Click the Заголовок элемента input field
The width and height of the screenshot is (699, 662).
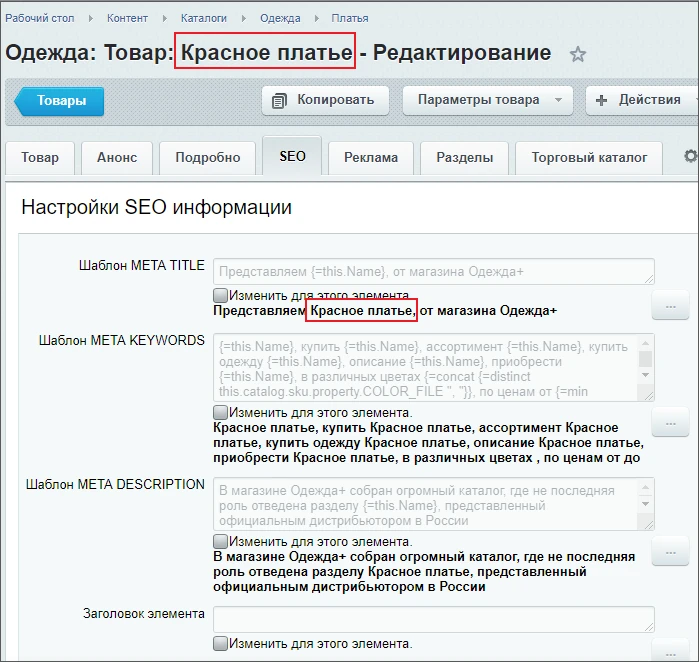point(434,619)
